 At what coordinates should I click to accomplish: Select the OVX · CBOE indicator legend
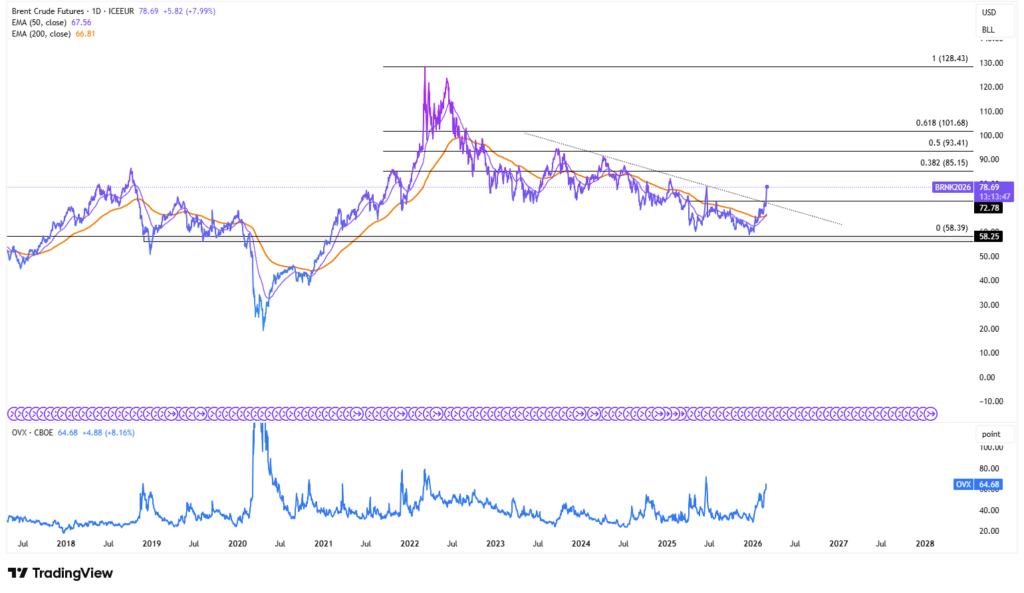pyautogui.click(x=35, y=433)
